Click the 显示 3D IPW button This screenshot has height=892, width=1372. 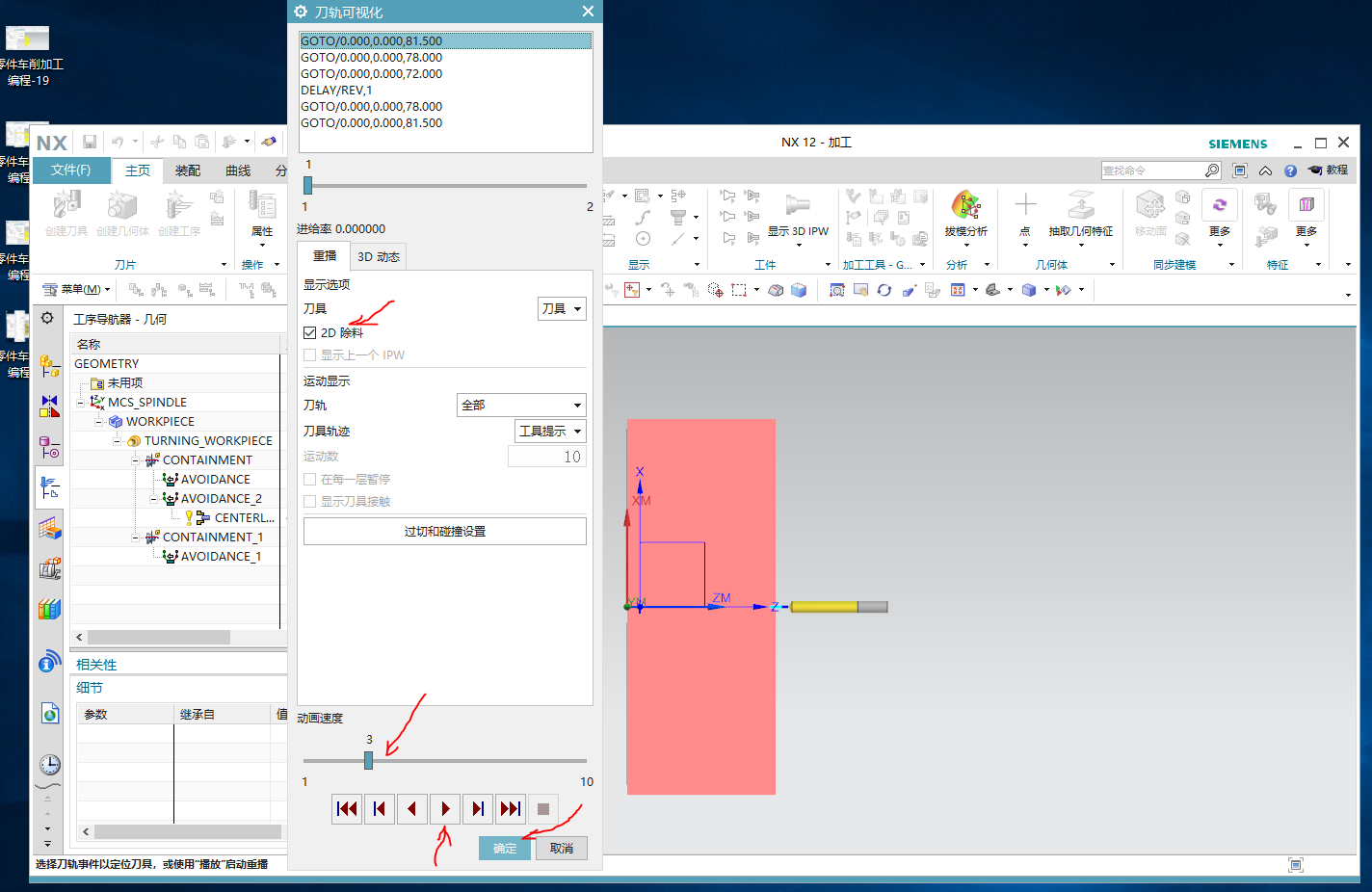pos(798,216)
